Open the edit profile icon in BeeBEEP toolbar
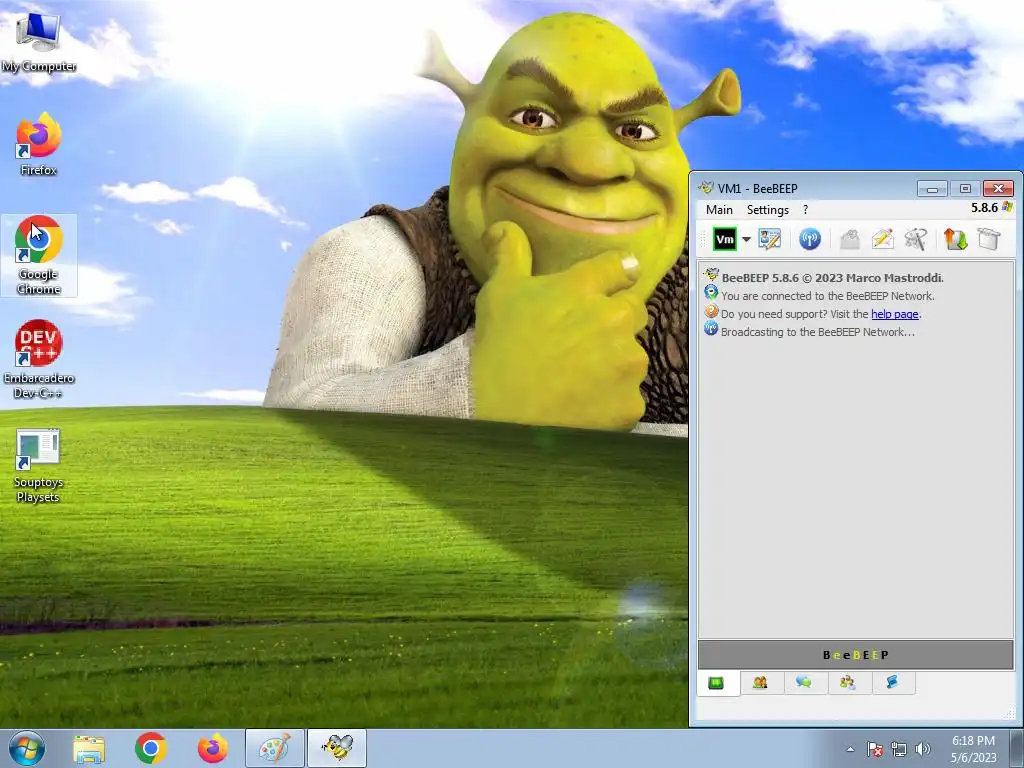The image size is (1024, 768). point(769,239)
